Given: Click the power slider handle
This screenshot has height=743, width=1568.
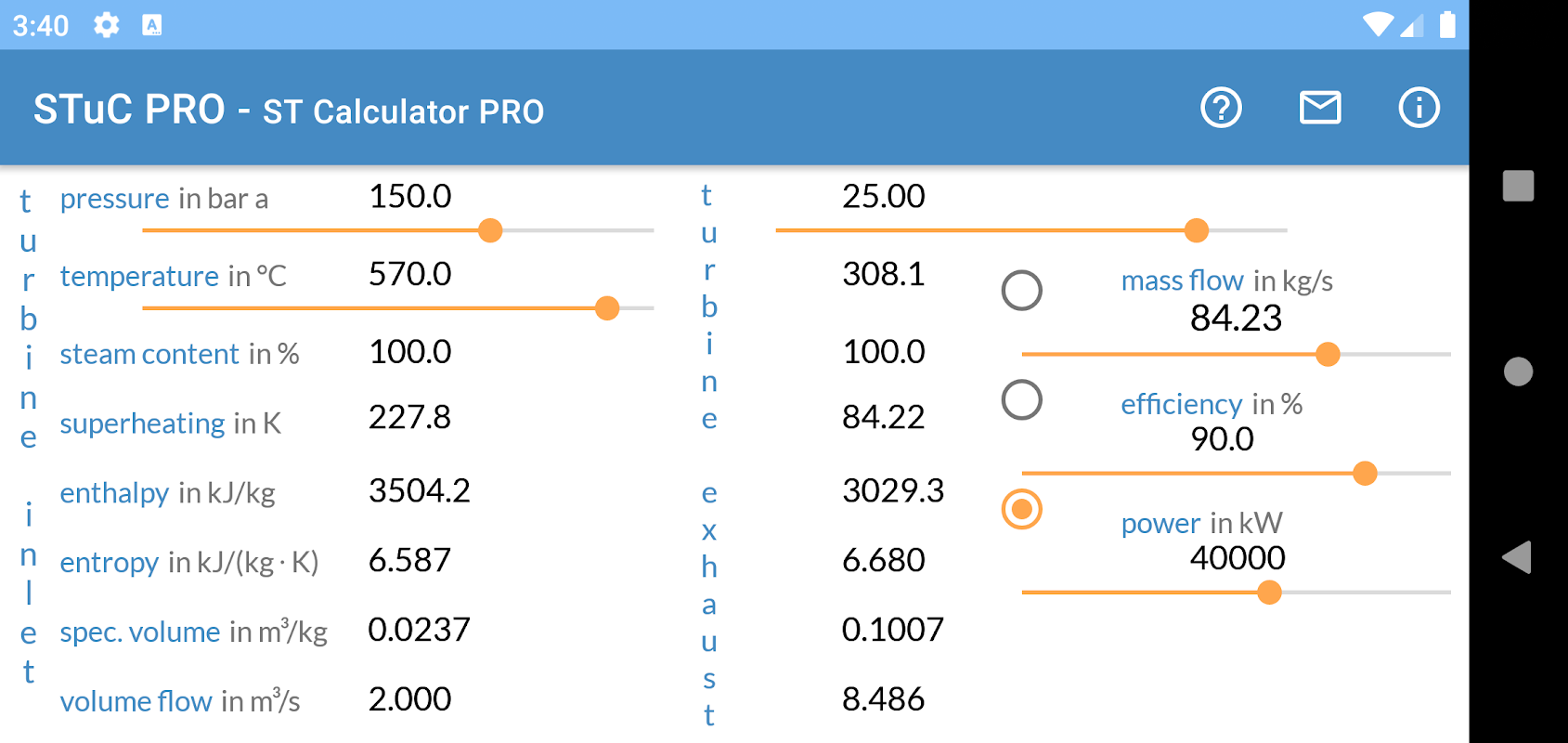Looking at the screenshot, I should pos(1269,593).
